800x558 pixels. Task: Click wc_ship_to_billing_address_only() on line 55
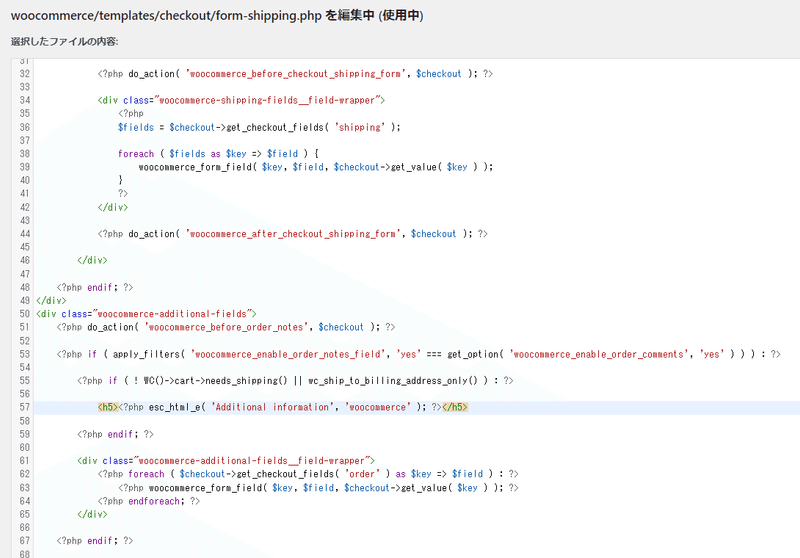click(x=392, y=381)
